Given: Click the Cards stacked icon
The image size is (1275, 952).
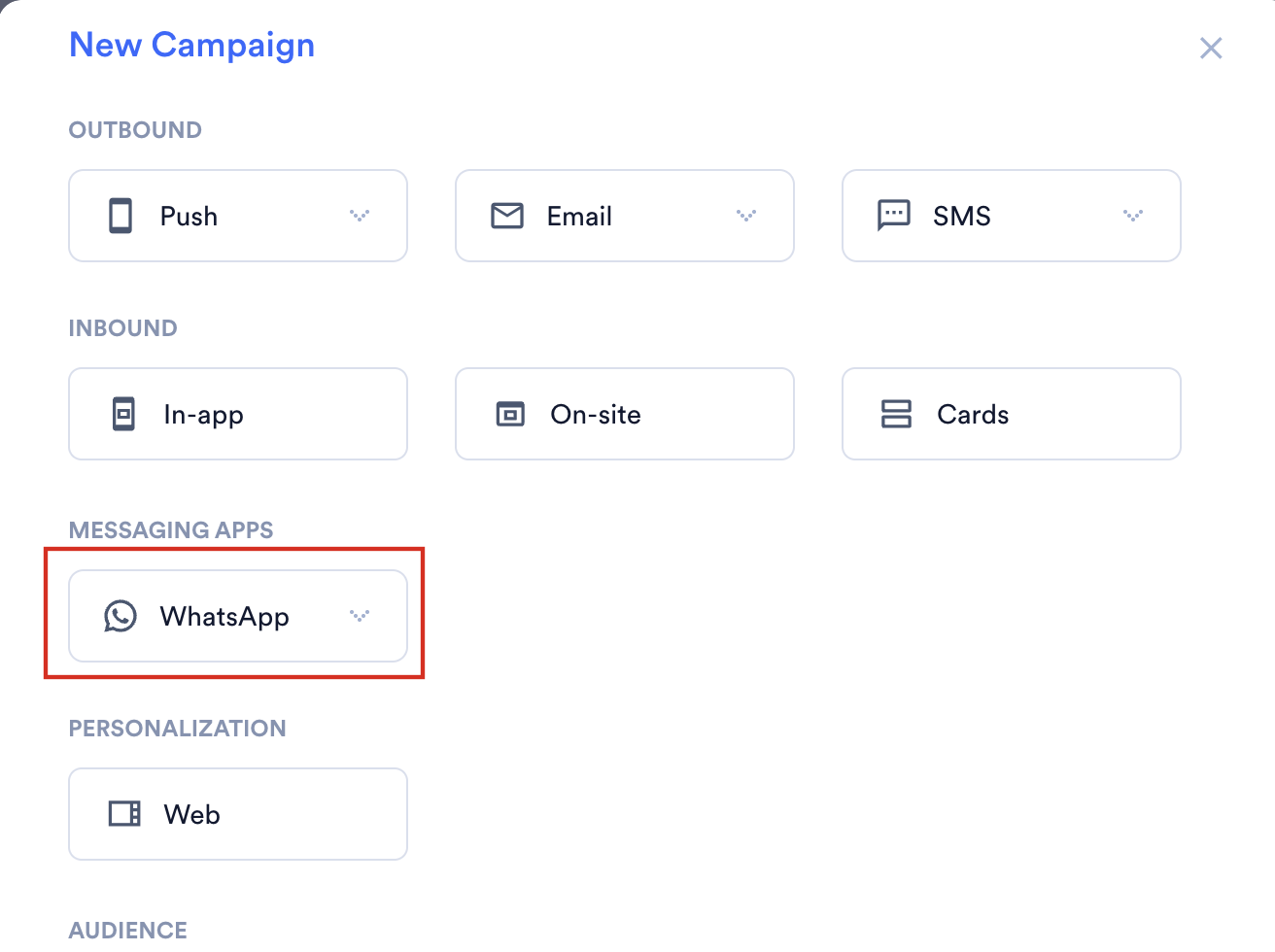Looking at the screenshot, I should tap(896, 414).
